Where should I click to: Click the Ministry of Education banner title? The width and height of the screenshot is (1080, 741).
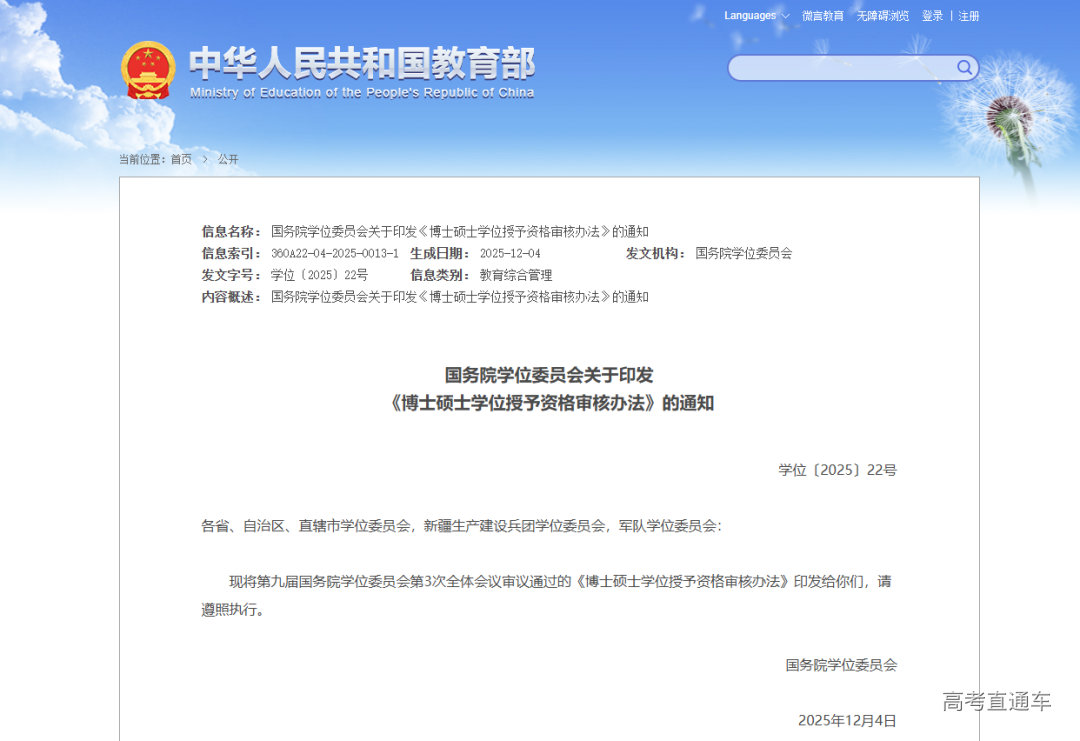(362, 62)
